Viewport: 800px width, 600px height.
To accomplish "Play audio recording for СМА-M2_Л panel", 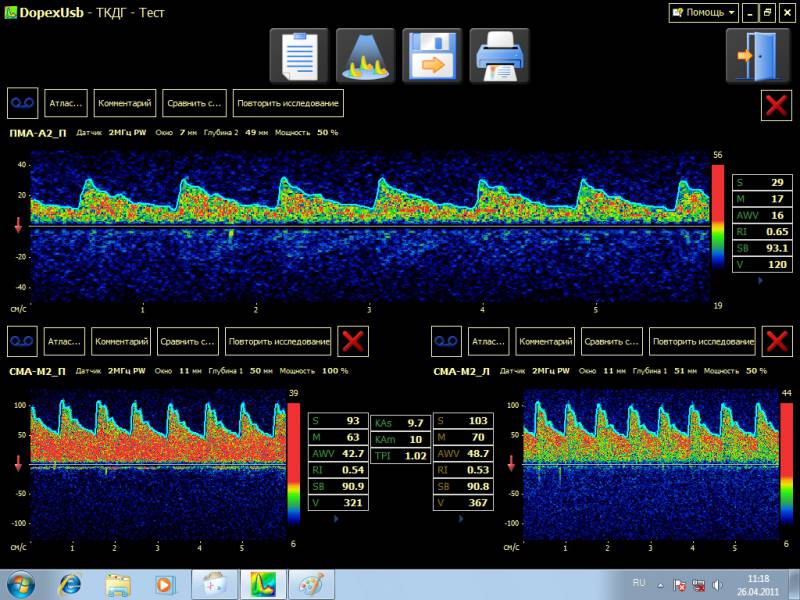I will 446,341.
